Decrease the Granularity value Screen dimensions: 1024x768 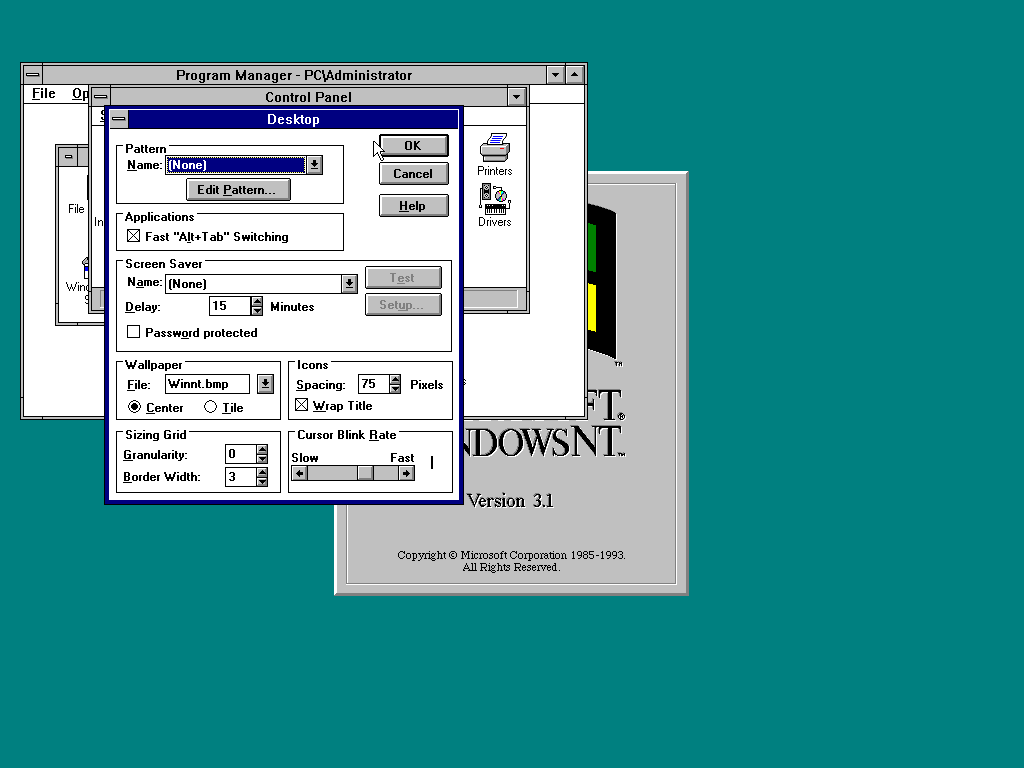262,458
